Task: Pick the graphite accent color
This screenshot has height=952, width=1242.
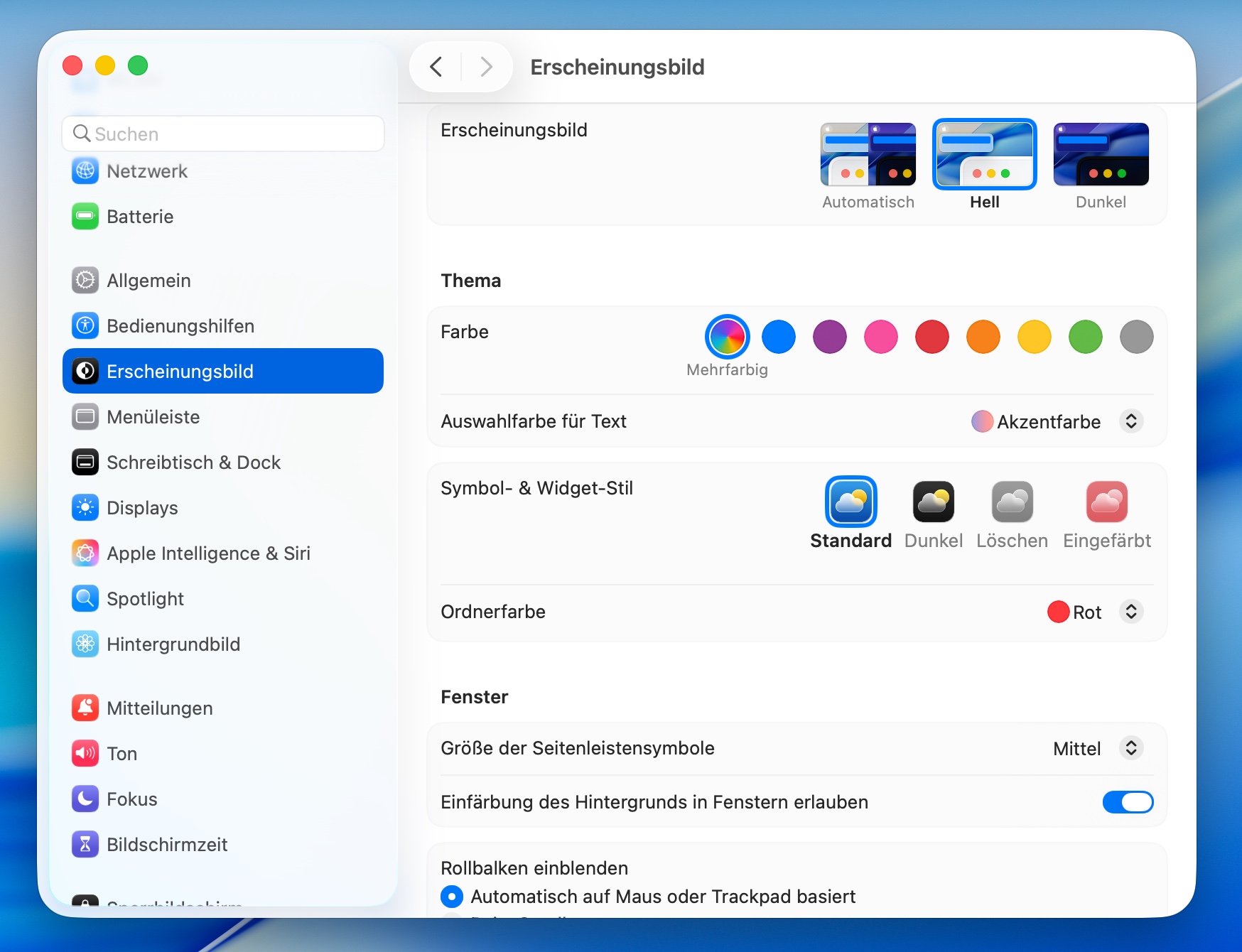Action: click(x=1137, y=337)
